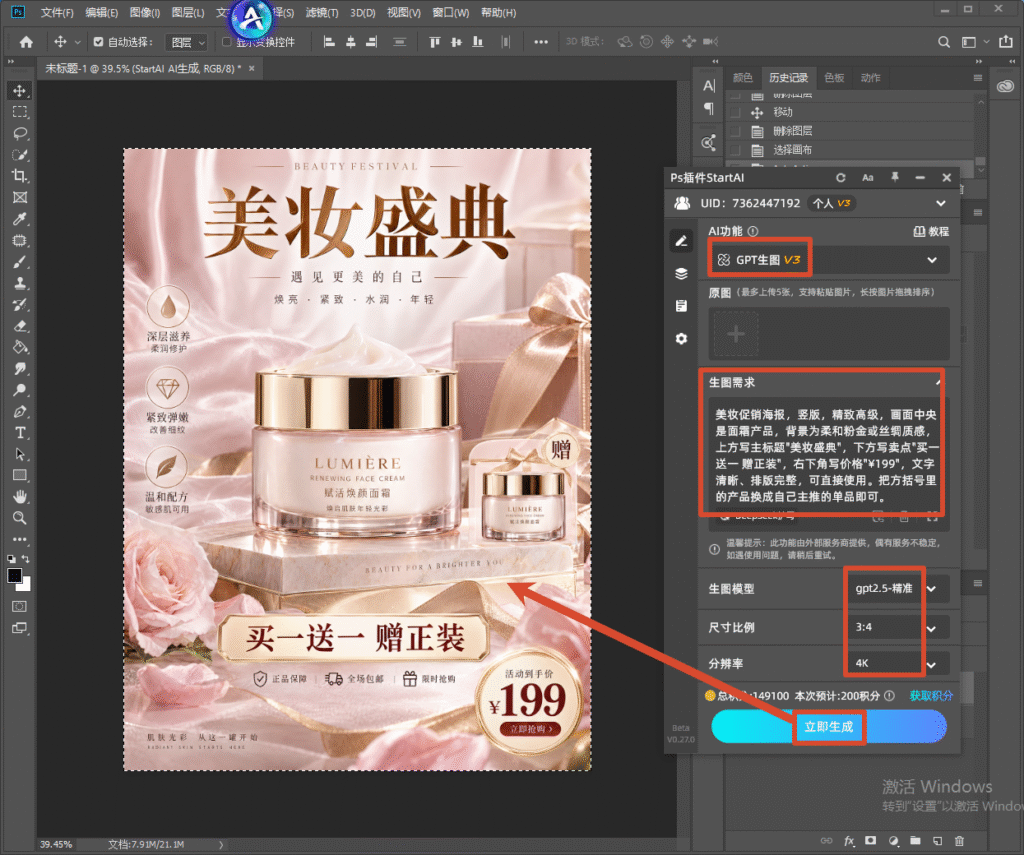Open the 编辑(E) menu
Screen dimensions: 1024x855
pyautogui.click(x=101, y=12)
